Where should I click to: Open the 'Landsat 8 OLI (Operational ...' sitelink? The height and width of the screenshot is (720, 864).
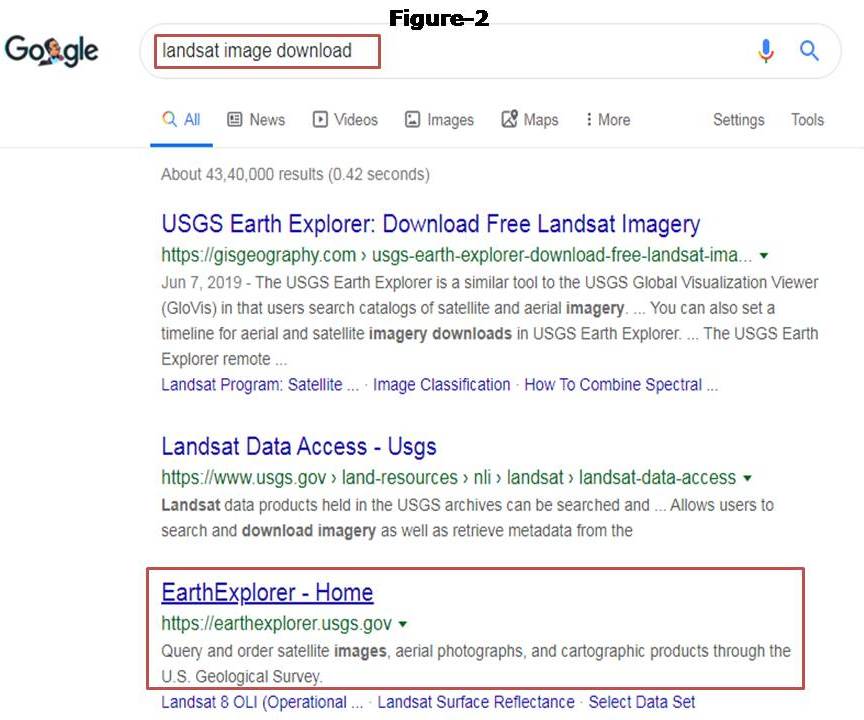pyautogui.click(x=262, y=702)
